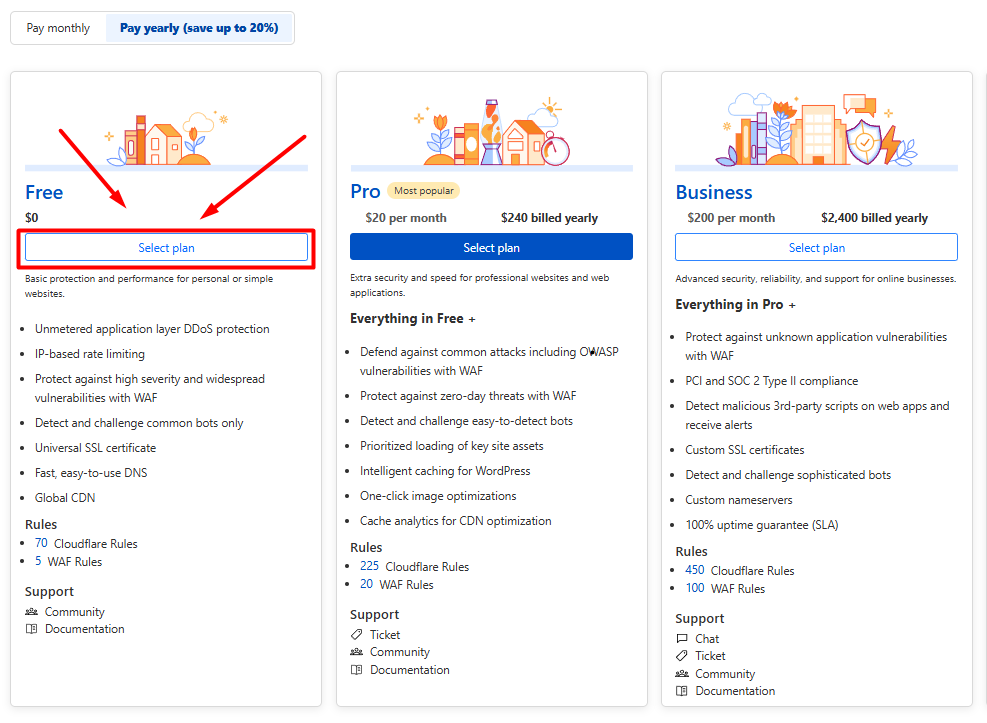
Task: Open the 5 WAF Rules link
Action: tap(38, 561)
